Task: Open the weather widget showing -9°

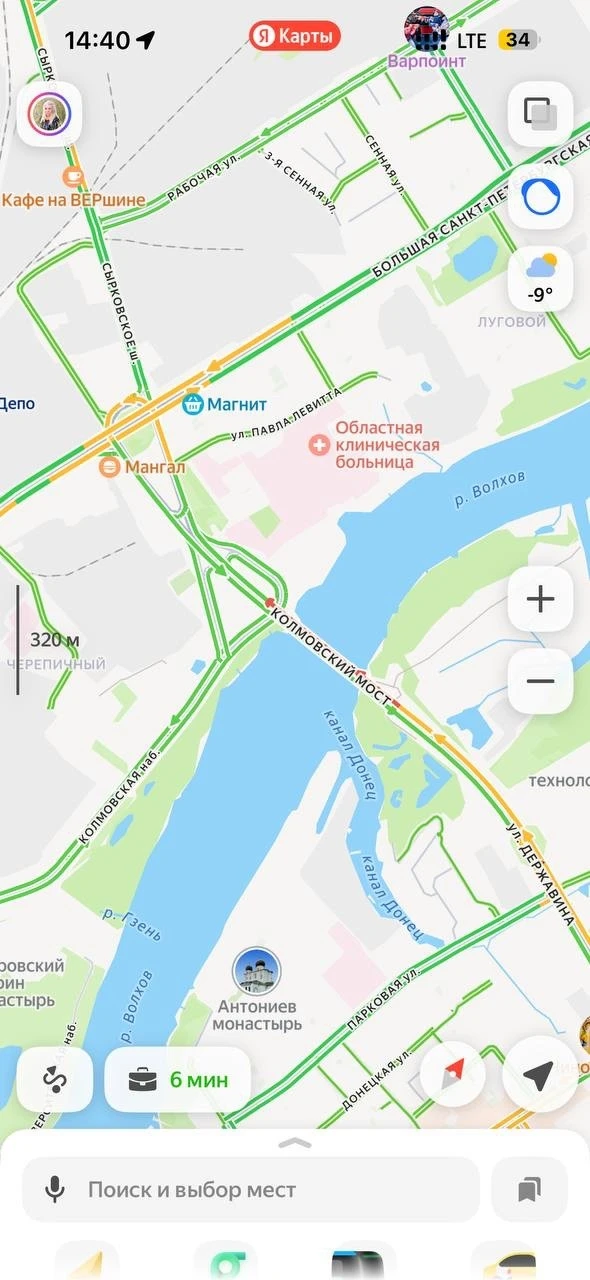Action: pyautogui.click(x=540, y=280)
